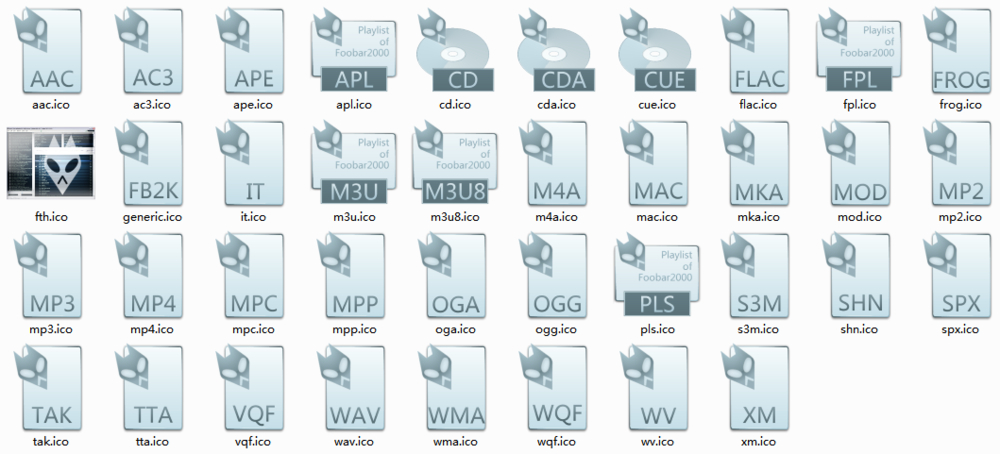Screen dimensions: 1000x454
Task: Select the CD disc icon
Action: click(x=456, y=51)
